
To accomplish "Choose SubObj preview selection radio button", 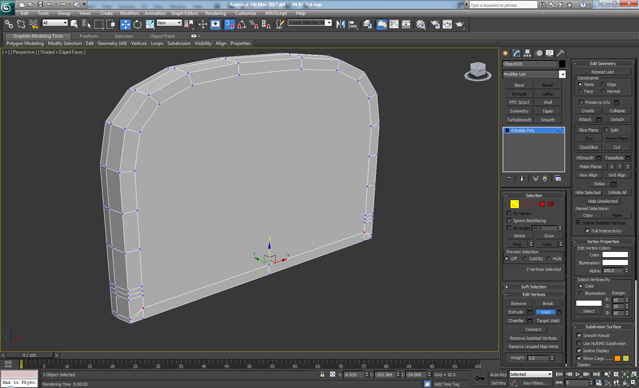I will [x=524, y=259].
